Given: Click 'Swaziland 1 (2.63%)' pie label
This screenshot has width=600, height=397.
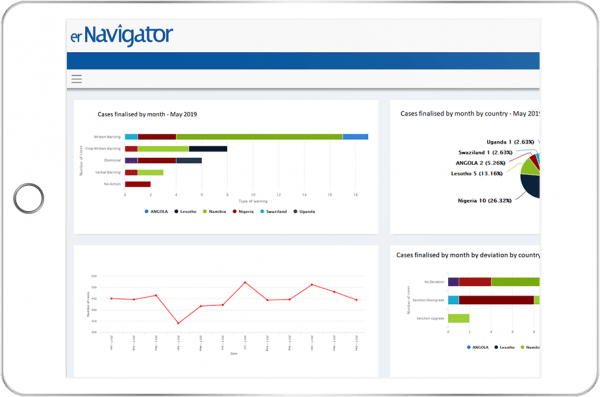Looking at the screenshot, I should (x=485, y=152).
